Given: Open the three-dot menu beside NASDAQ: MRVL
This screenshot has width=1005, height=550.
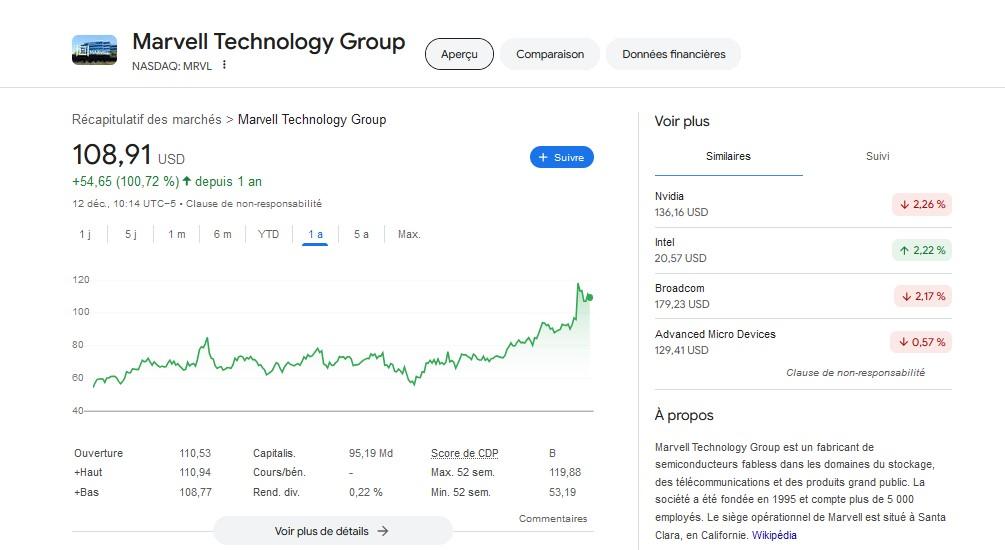Looking at the screenshot, I should [225, 65].
